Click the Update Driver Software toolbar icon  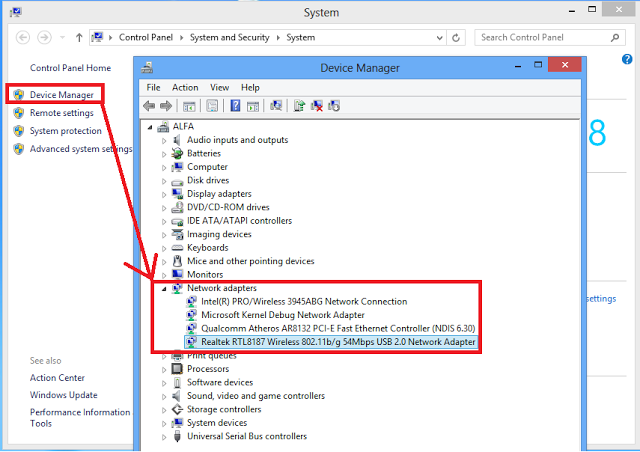coord(299,106)
